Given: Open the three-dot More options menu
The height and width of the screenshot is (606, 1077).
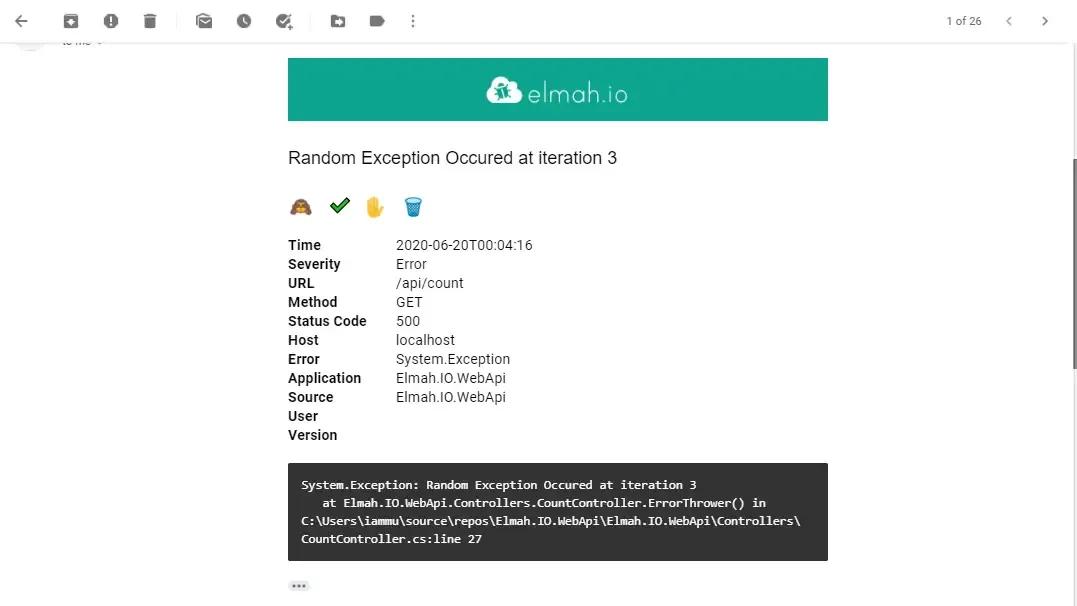Looking at the screenshot, I should [413, 21].
